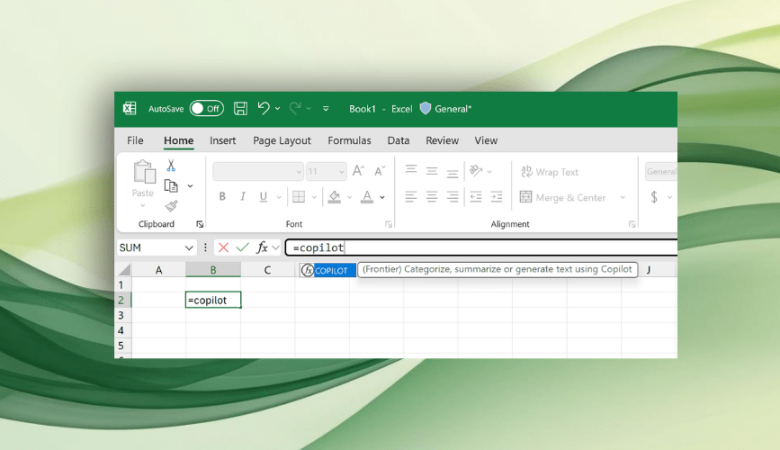Image resolution: width=780 pixels, height=450 pixels.
Task: Click Bottom Align icon
Action: [x=452, y=173]
